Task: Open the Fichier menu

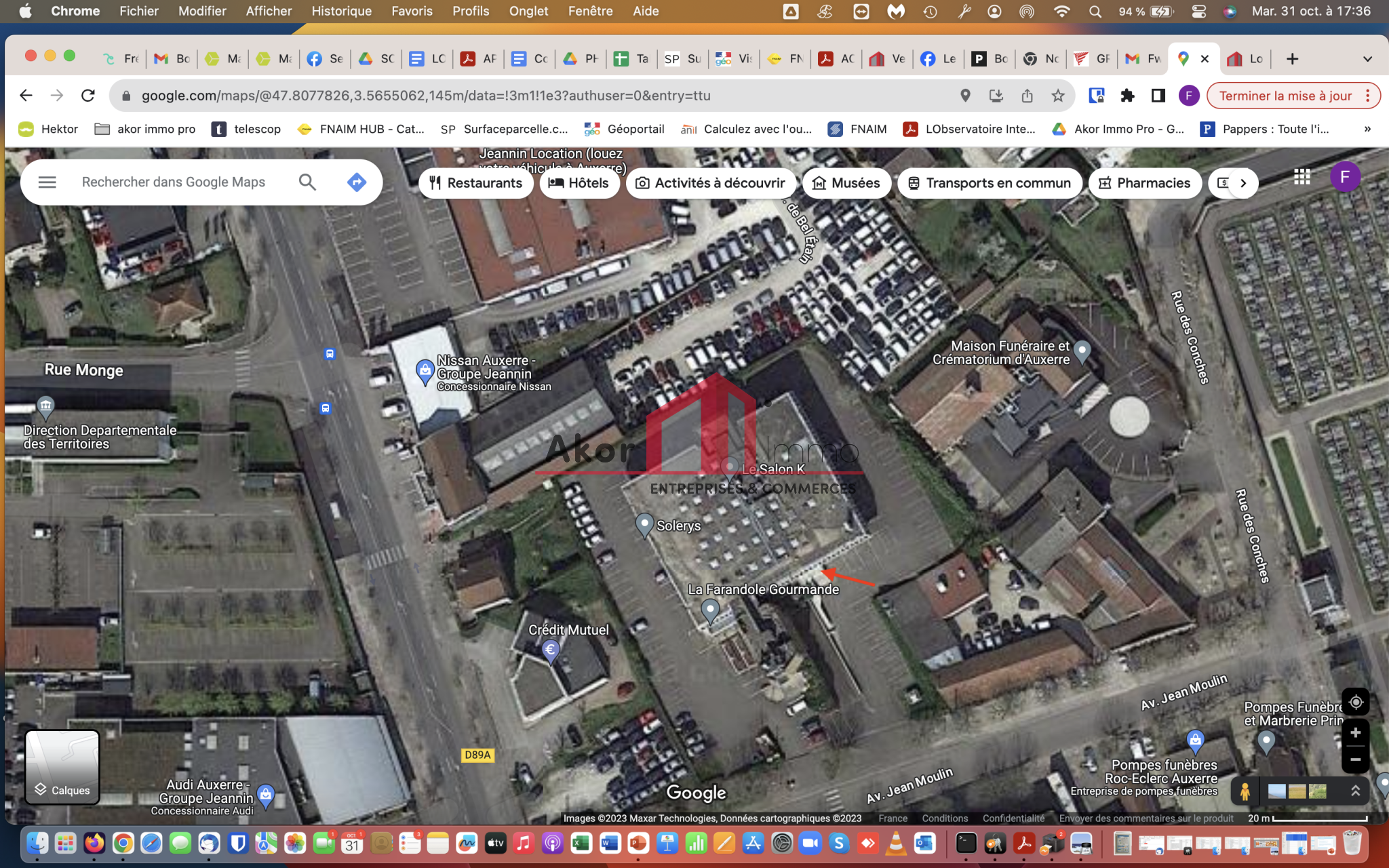Action: (138, 11)
